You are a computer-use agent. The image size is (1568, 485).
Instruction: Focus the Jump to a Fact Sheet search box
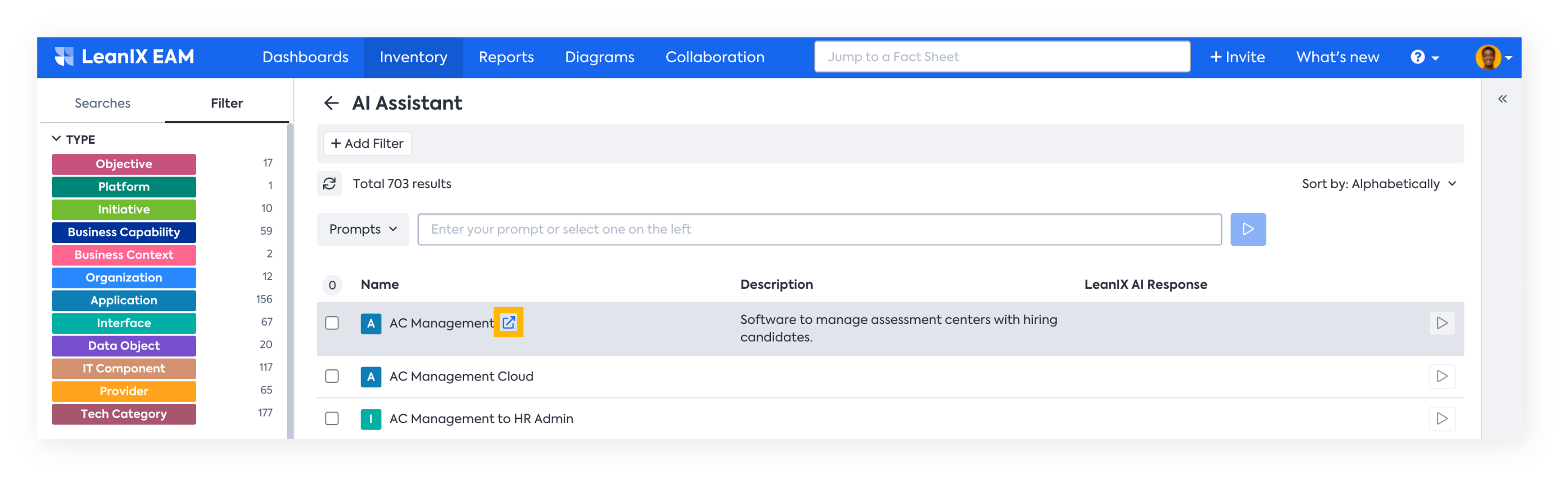pos(1002,57)
